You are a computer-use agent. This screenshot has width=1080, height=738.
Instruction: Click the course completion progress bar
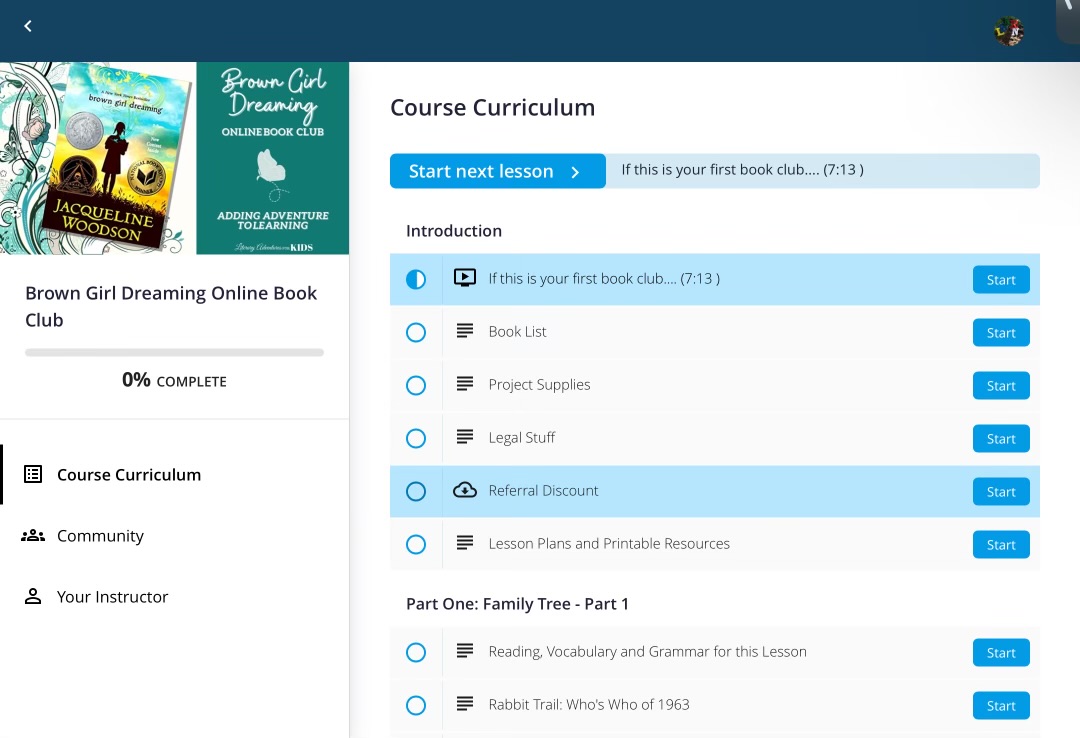174,352
